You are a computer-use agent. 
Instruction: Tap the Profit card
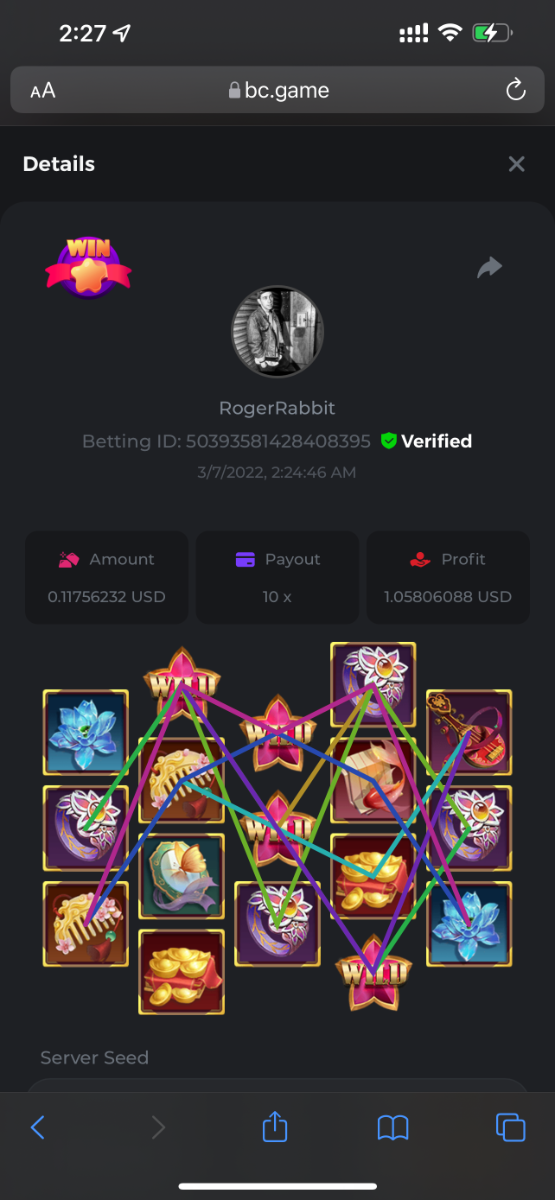coord(448,577)
